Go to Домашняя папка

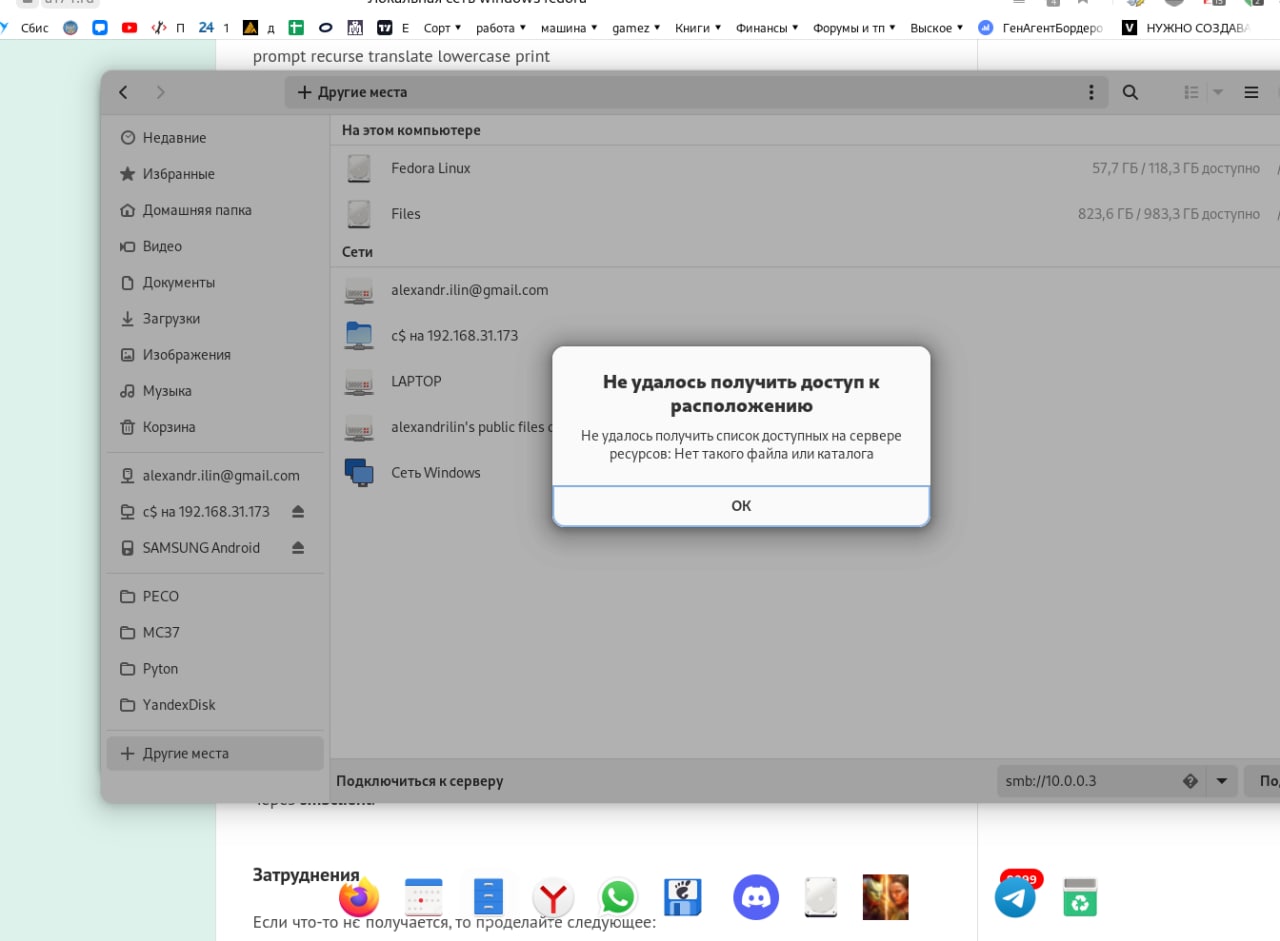(x=215, y=210)
